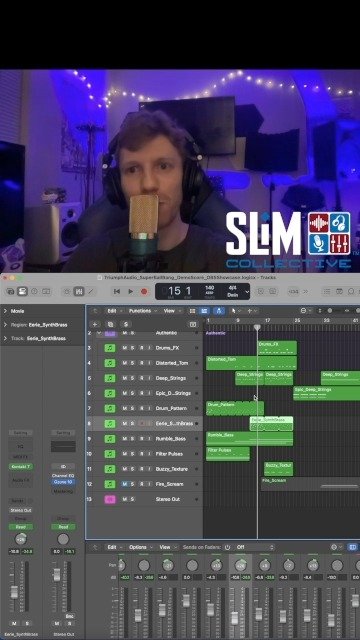
Task: Click the pink Stereo Out track icon
Action: 110,499
